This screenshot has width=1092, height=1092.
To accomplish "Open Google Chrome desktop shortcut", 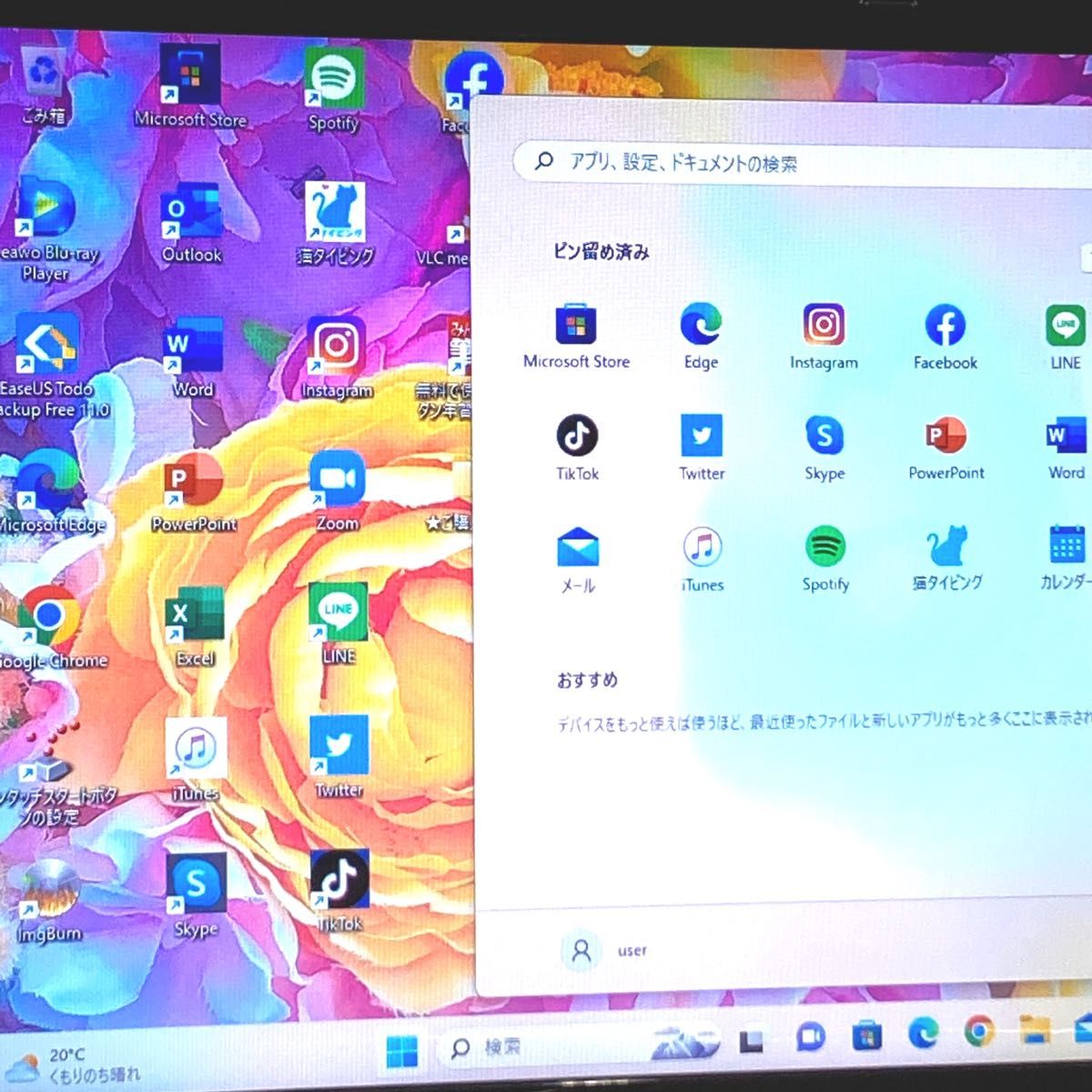I will coord(50,628).
